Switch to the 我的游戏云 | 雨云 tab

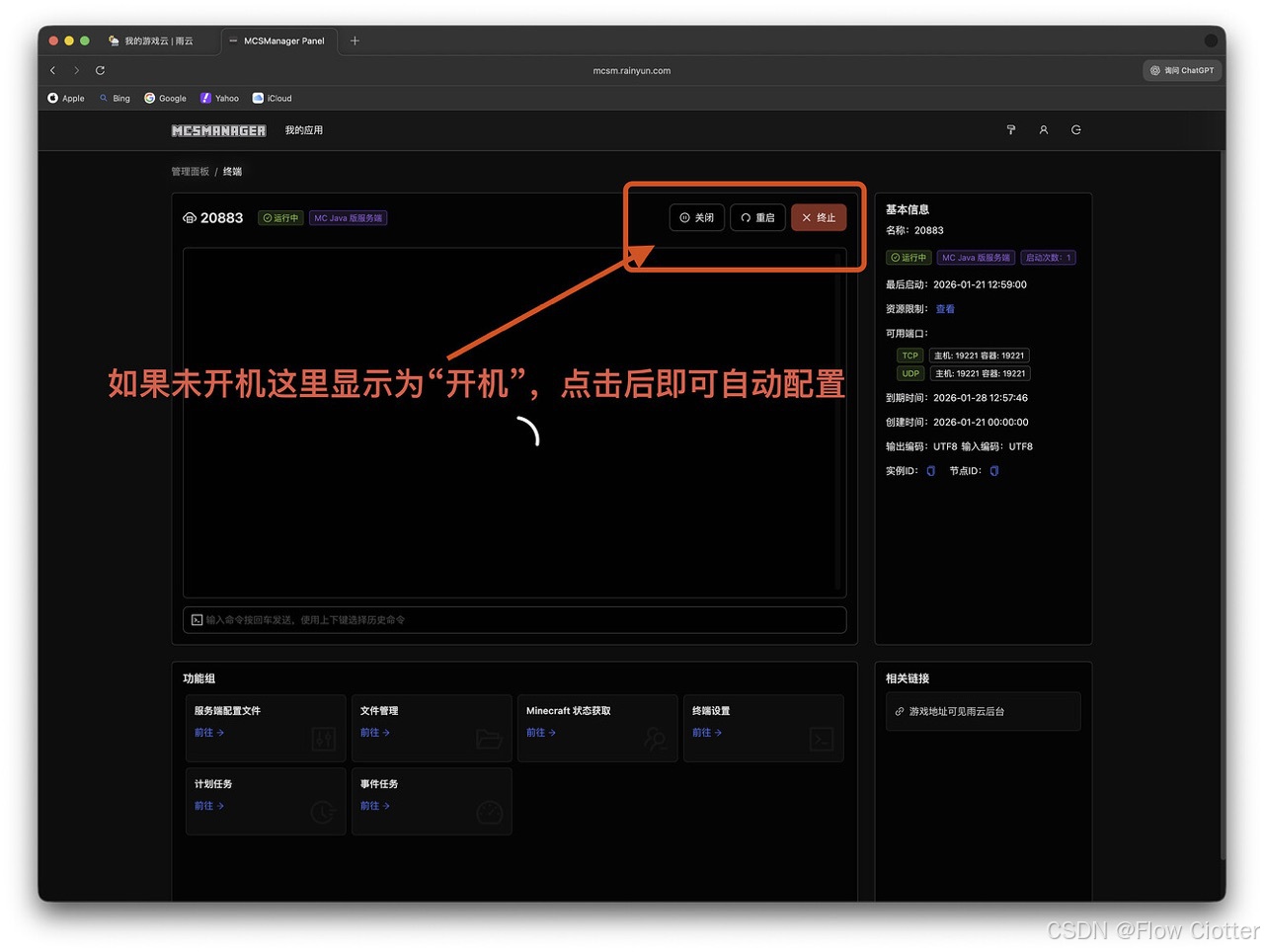151,40
